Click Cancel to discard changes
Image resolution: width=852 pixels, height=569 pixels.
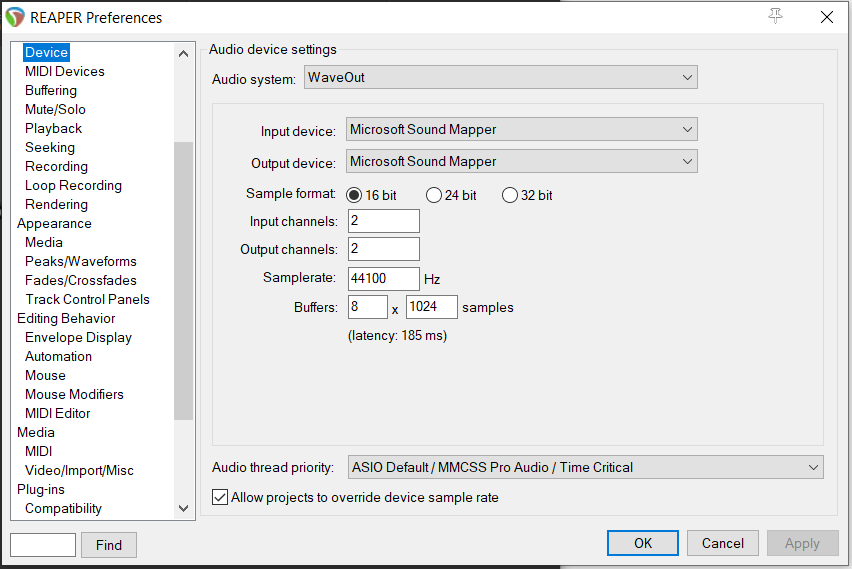[723, 543]
